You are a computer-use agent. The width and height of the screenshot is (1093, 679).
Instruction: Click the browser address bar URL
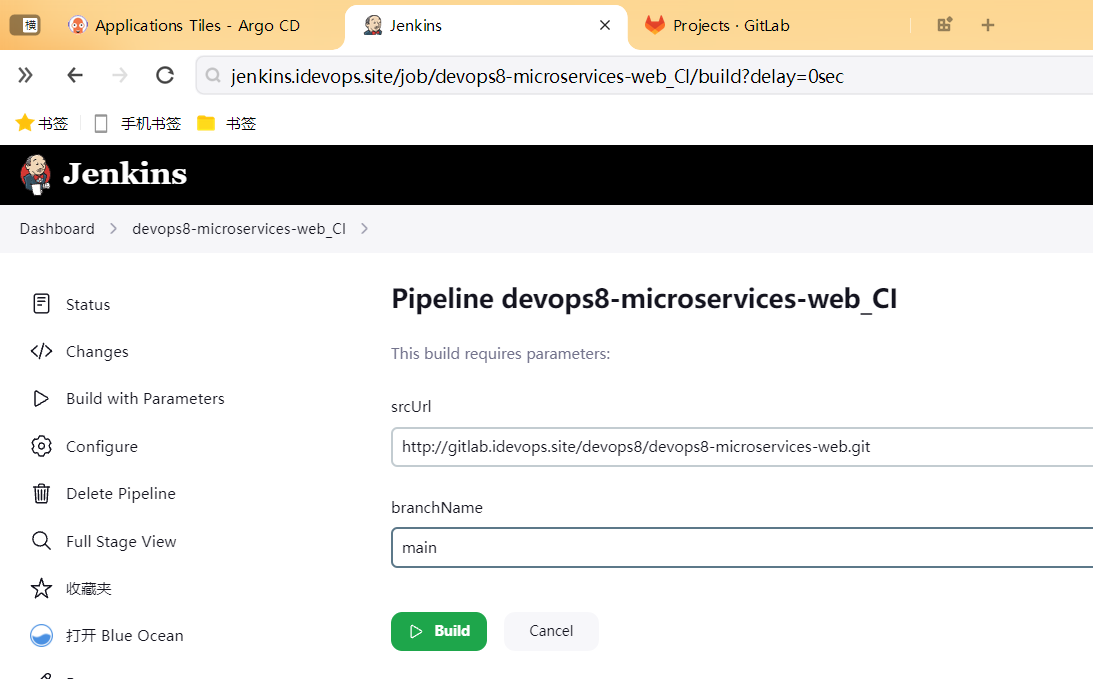click(x=537, y=76)
